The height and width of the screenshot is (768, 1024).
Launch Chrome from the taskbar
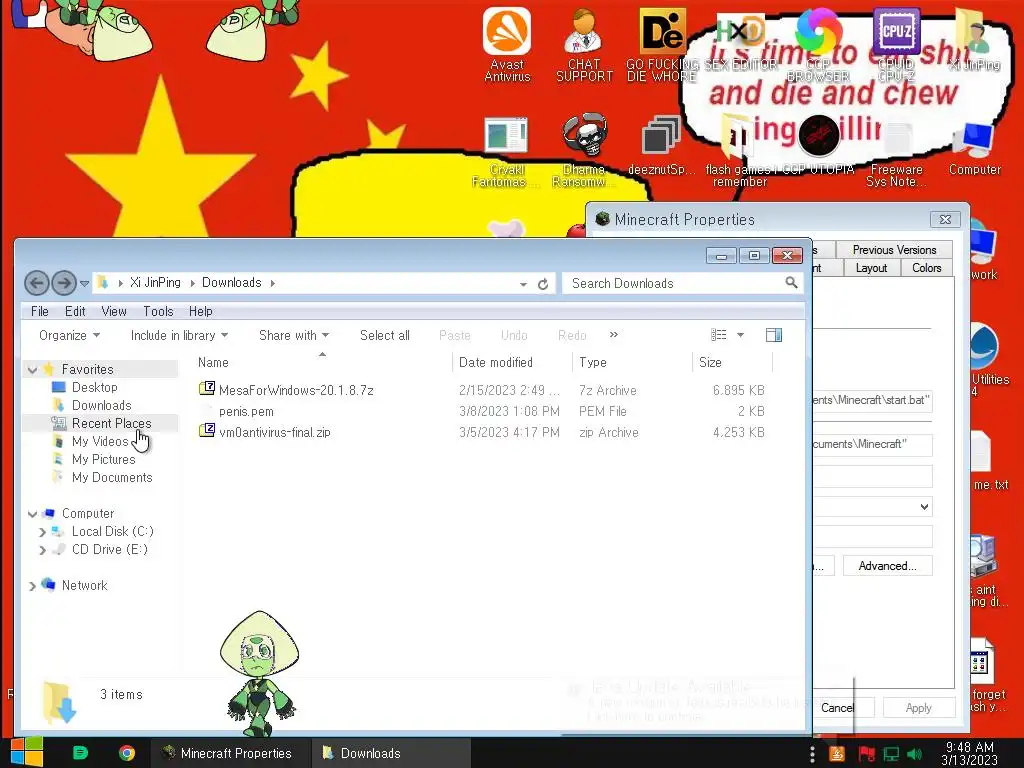127,753
